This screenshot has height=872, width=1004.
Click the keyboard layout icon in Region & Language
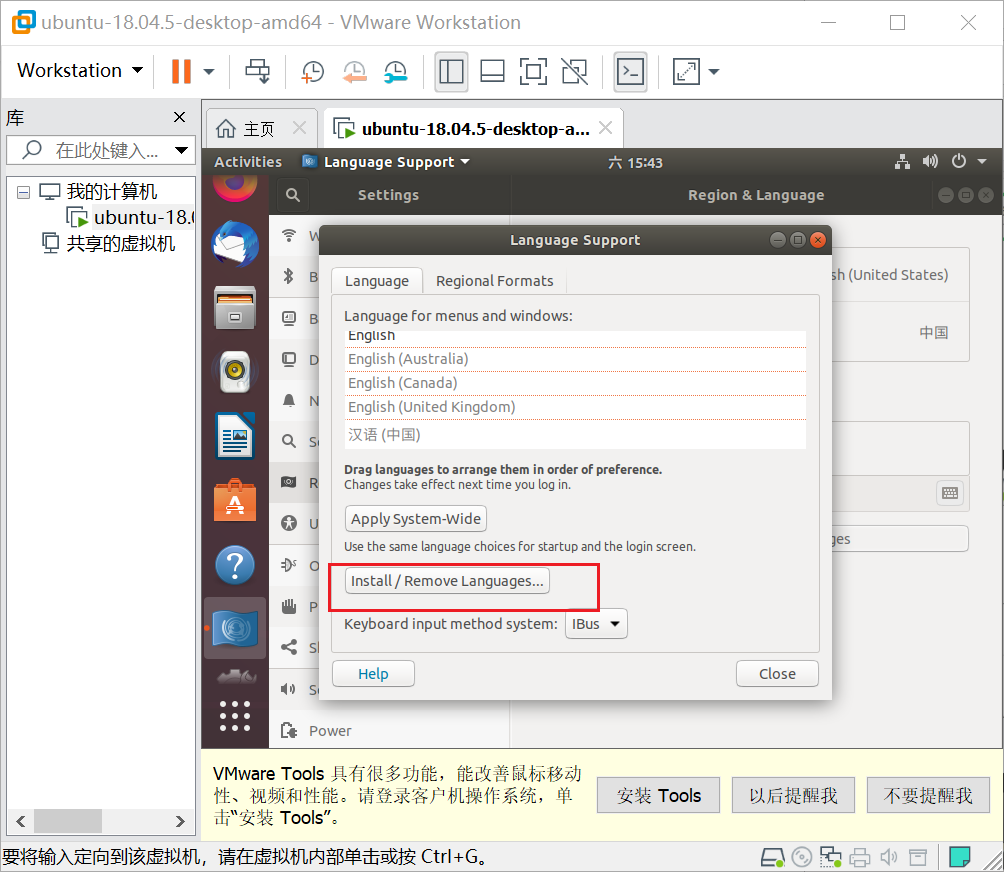tap(950, 493)
